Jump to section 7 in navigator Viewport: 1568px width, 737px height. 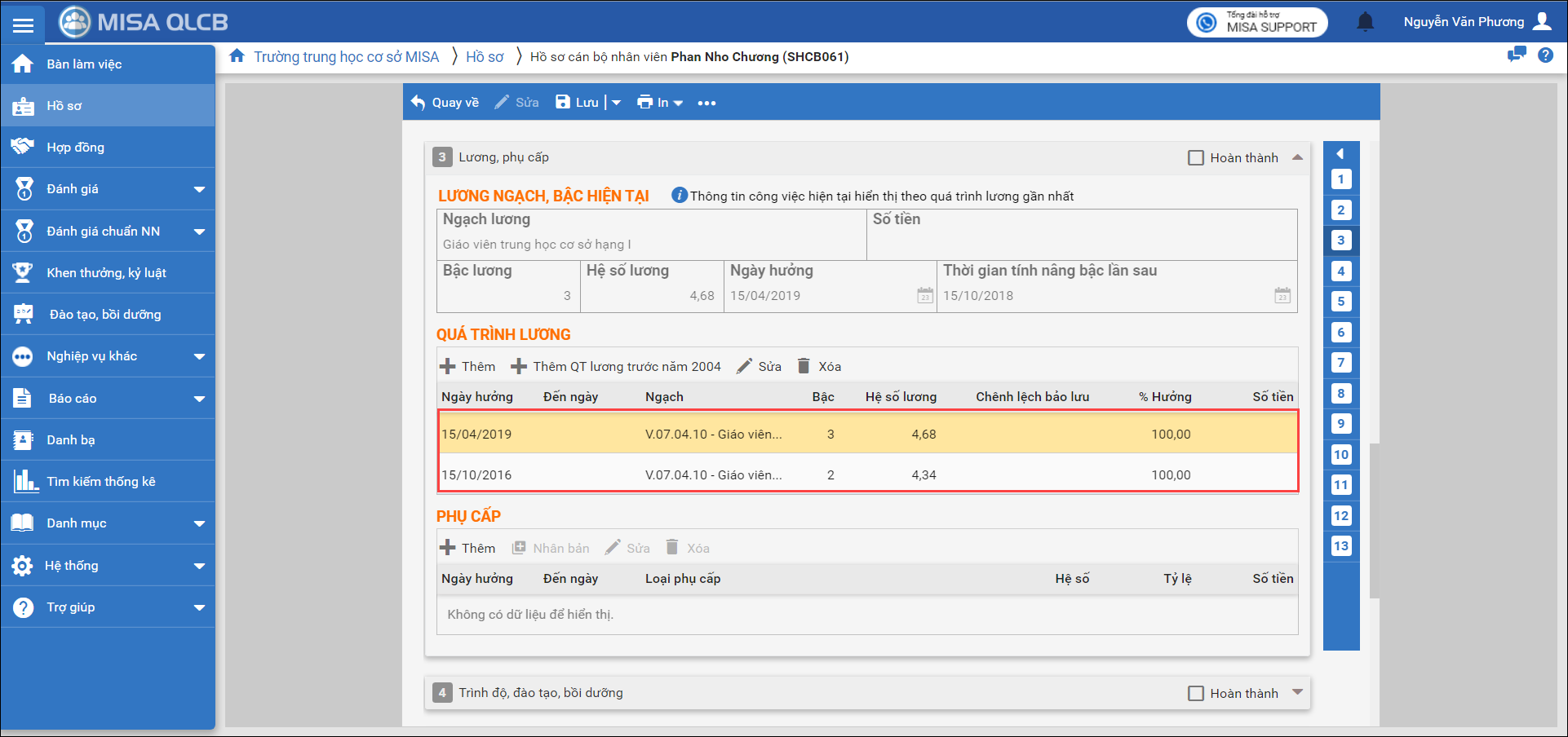tap(1340, 363)
